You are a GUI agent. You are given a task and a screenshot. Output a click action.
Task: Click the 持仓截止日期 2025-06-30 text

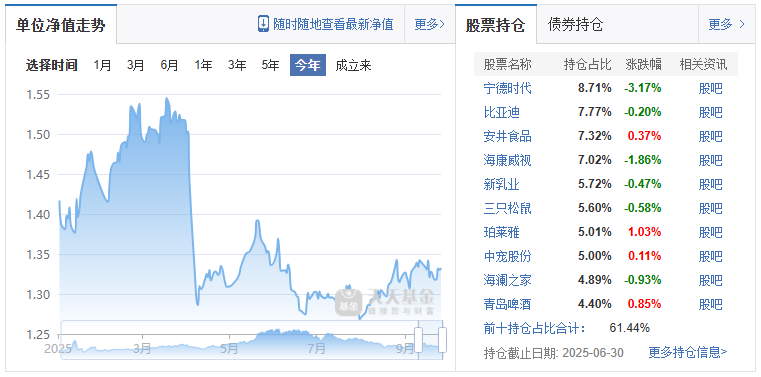[x=554, y=352]
